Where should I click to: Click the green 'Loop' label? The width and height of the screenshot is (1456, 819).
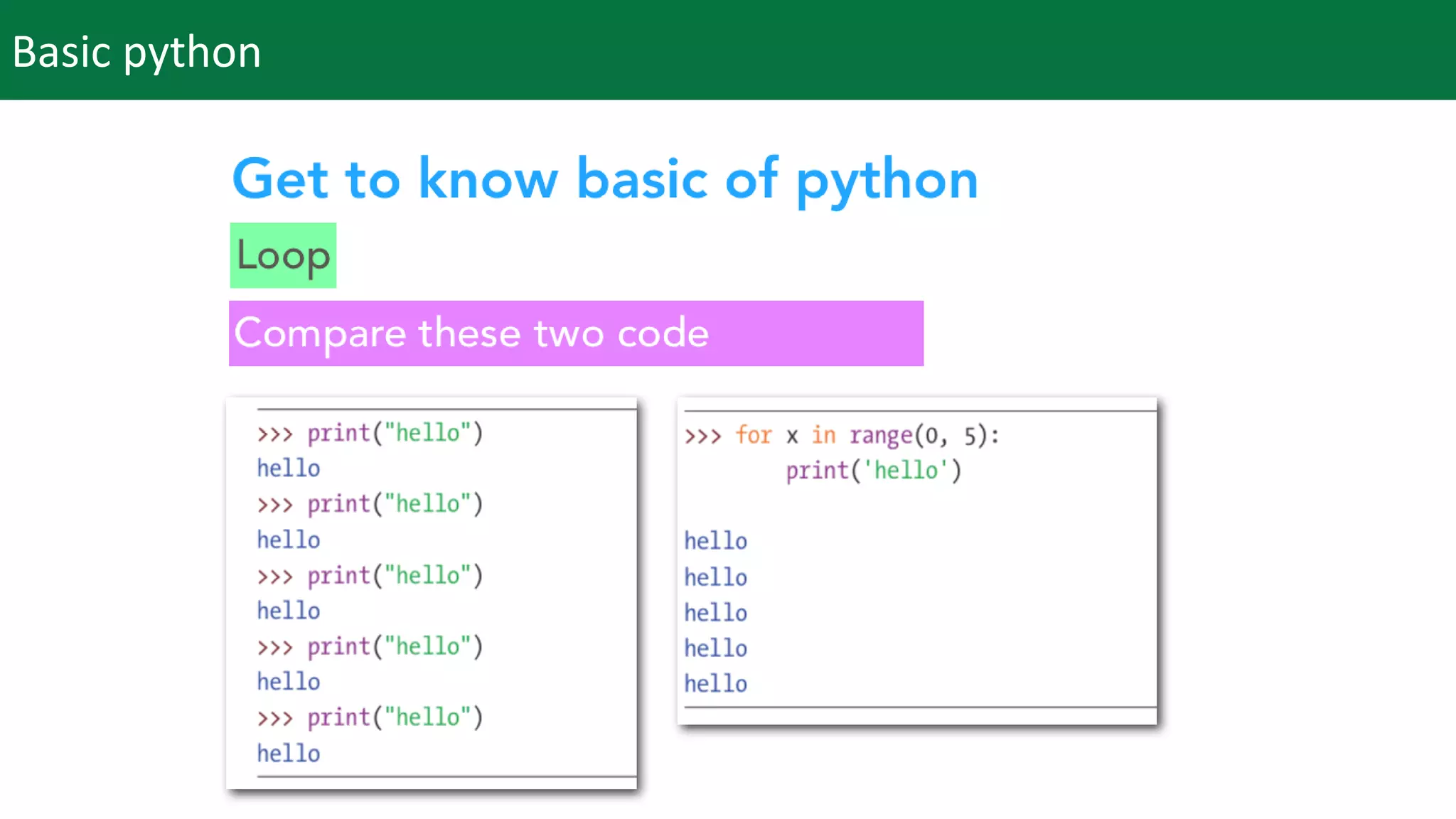[283, 255]
